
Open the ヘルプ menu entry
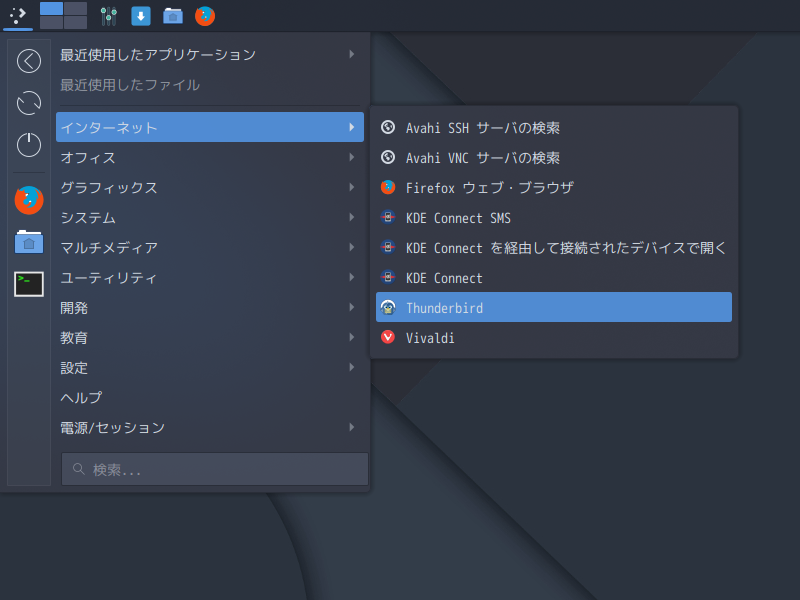(x=210, y=397)
